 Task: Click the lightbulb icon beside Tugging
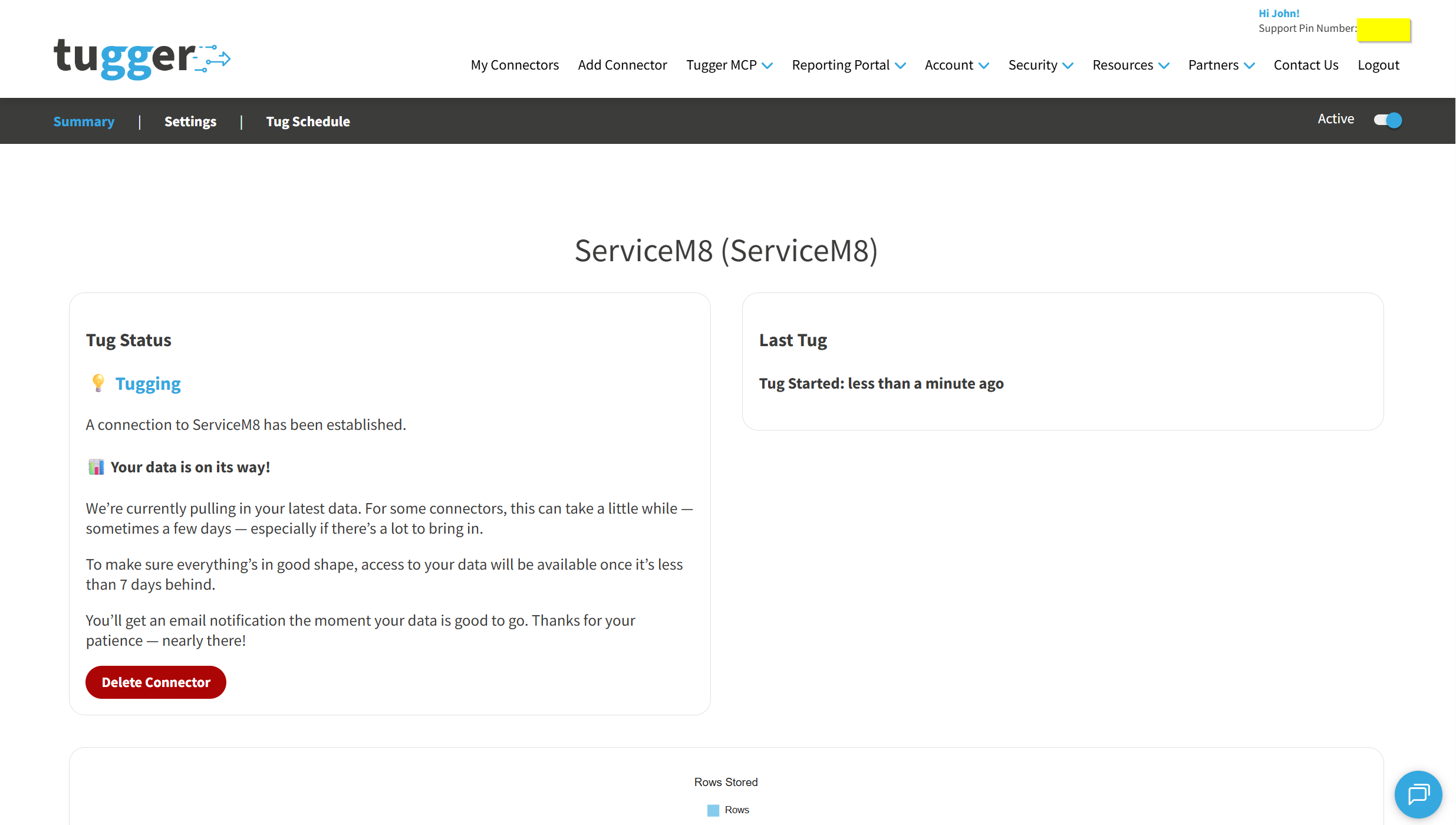[98, 383]
